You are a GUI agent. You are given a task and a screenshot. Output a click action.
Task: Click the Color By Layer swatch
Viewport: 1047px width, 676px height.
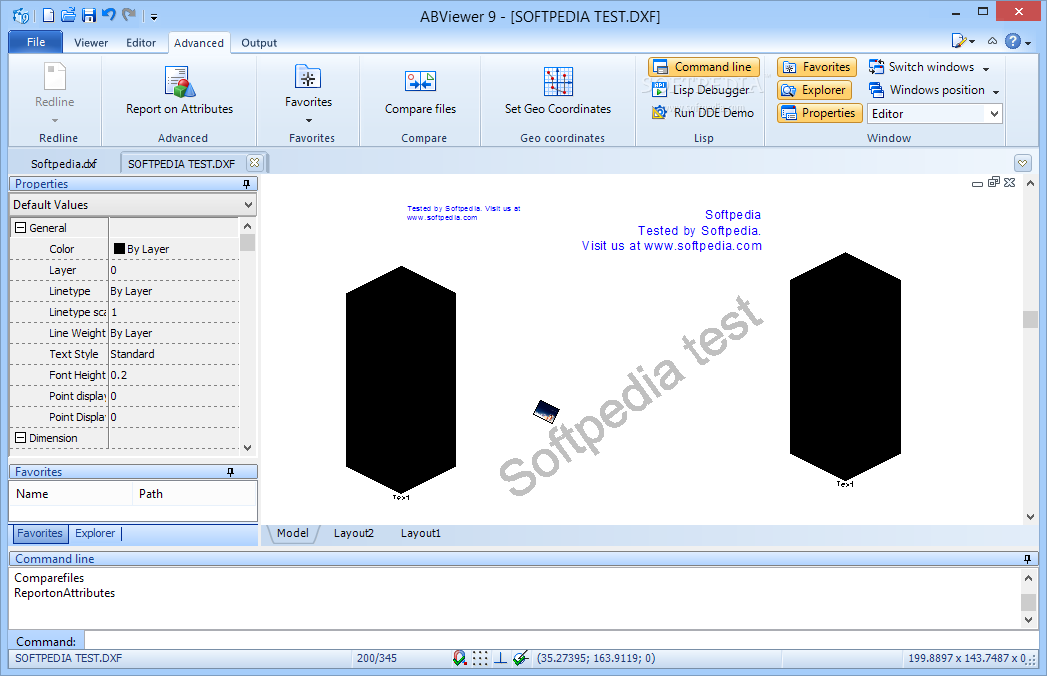[x=120, y=248]
